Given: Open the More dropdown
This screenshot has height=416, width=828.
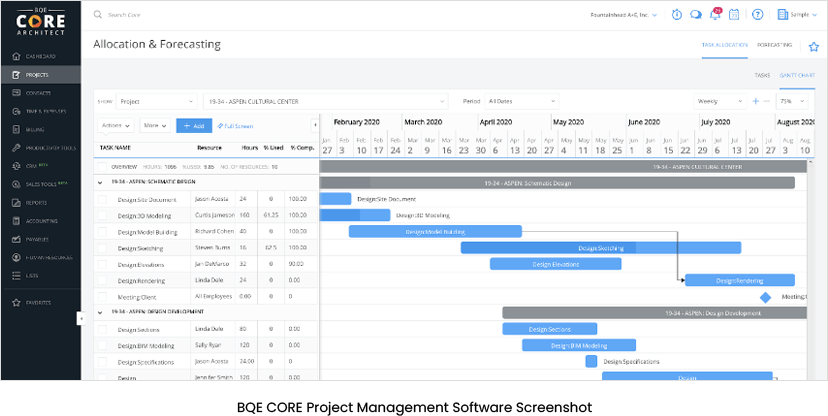Looking at the screenshot, I should pyautogui.click(x=155, y=126).
